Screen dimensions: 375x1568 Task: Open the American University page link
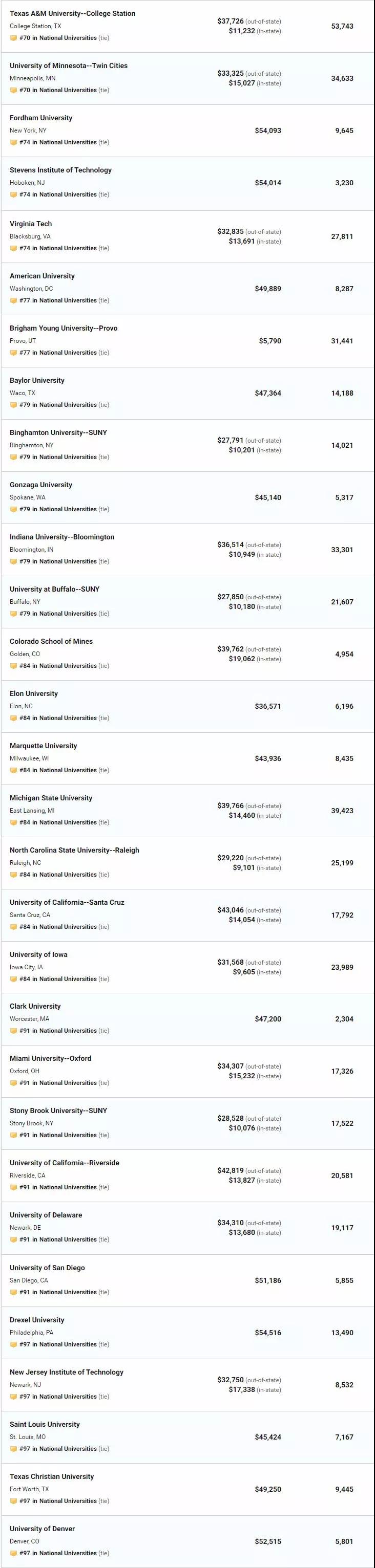(x=42, y=276)
